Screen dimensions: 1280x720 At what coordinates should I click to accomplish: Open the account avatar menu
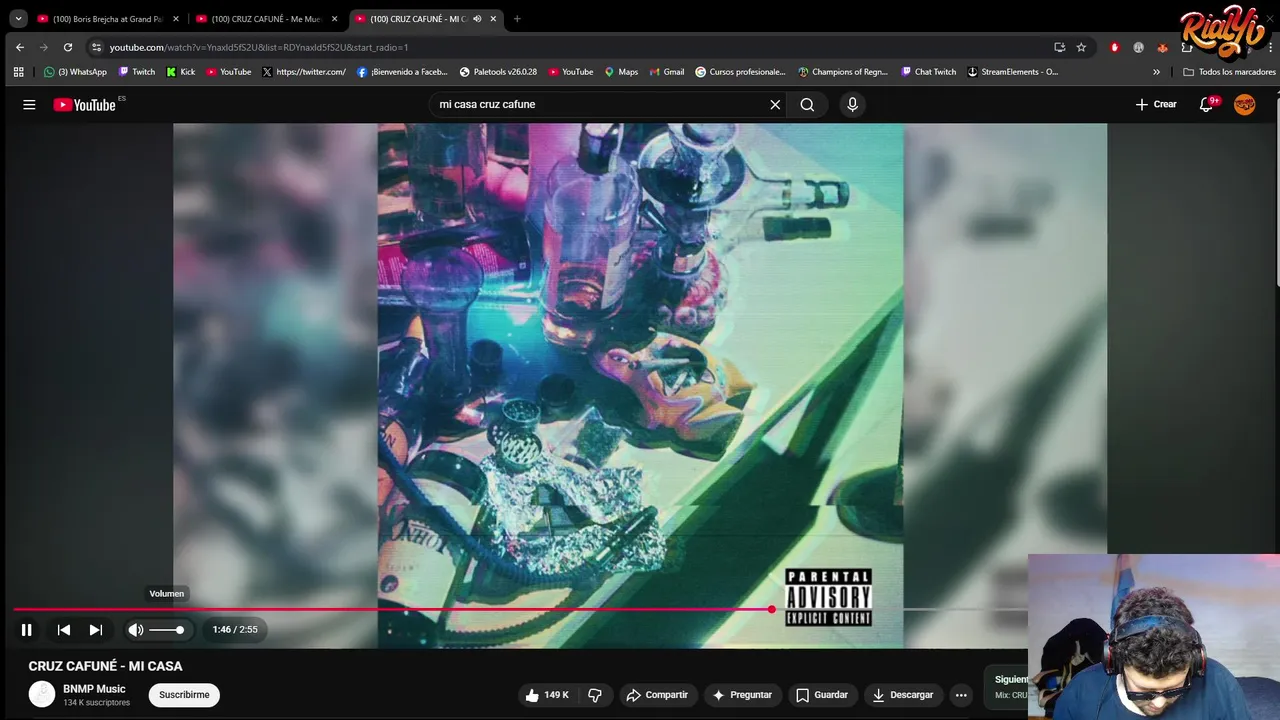pos(1245,104)
